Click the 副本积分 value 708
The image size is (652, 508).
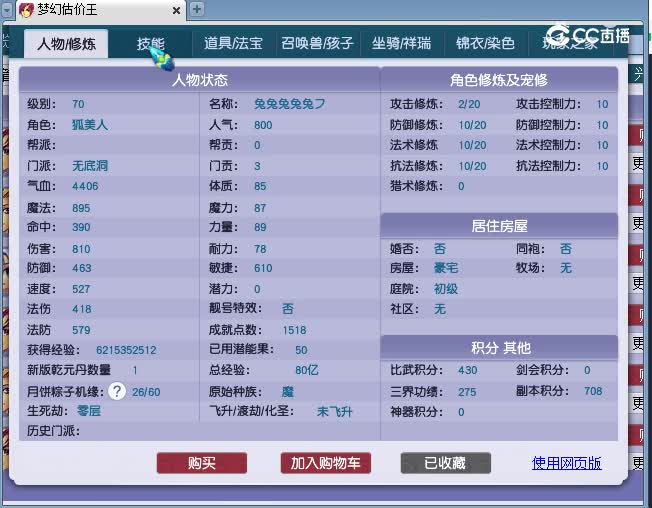pos(593,391)
